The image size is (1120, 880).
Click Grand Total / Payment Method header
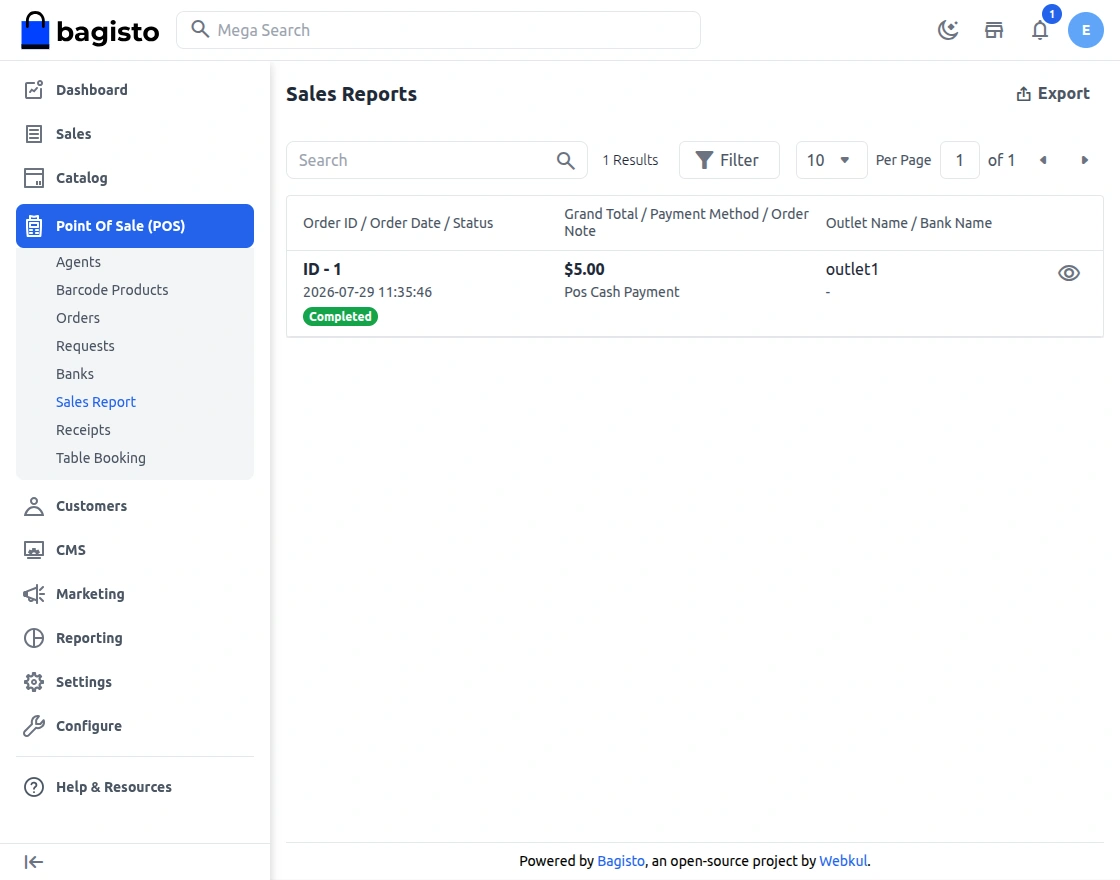pos(686,222)
